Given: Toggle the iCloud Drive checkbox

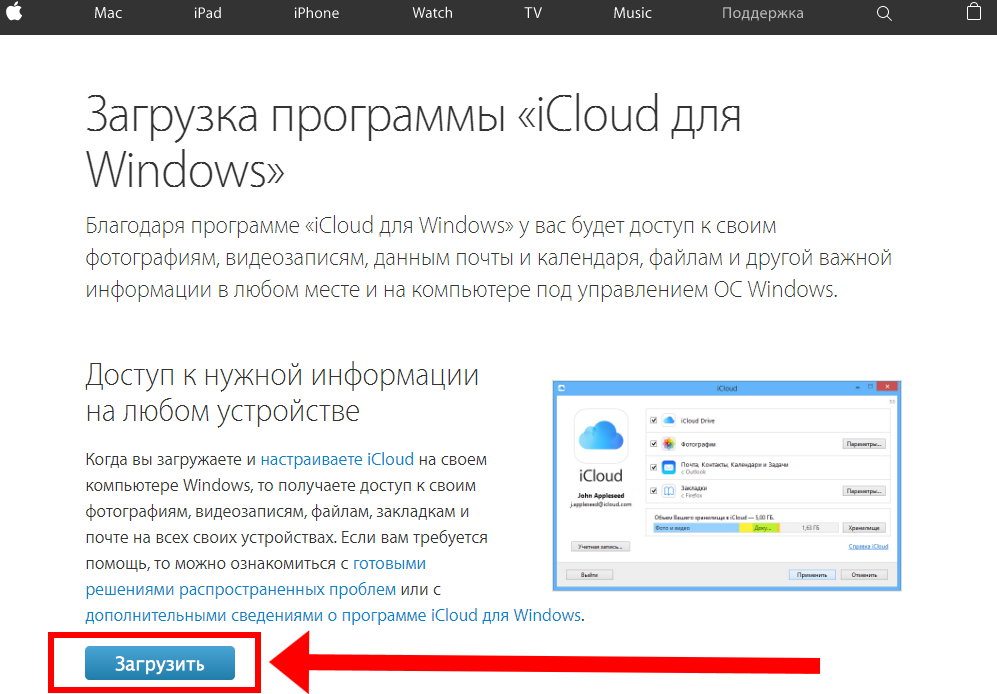Looking at the screenshot, I should pyautogui.click(x=654, y=421).
